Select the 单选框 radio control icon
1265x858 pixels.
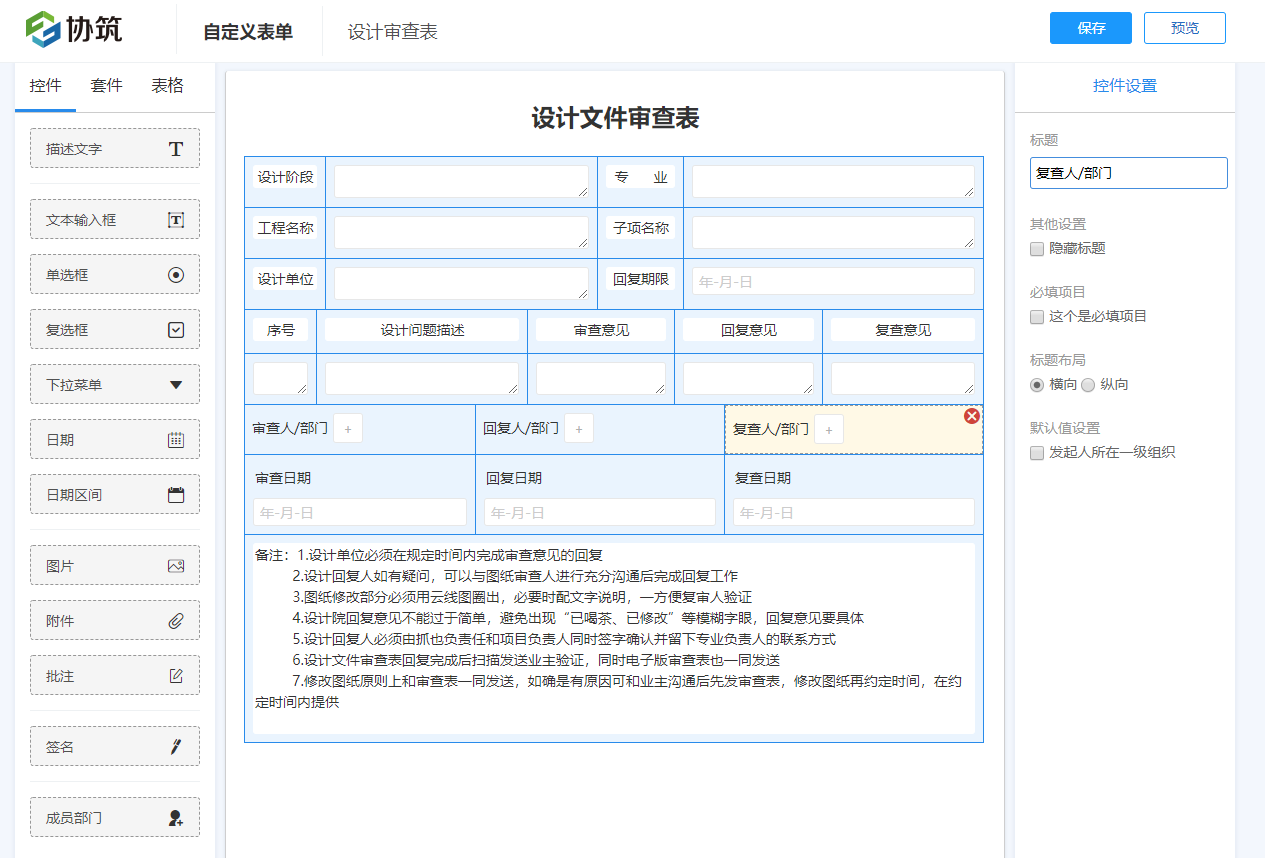[x=176, y=275]
